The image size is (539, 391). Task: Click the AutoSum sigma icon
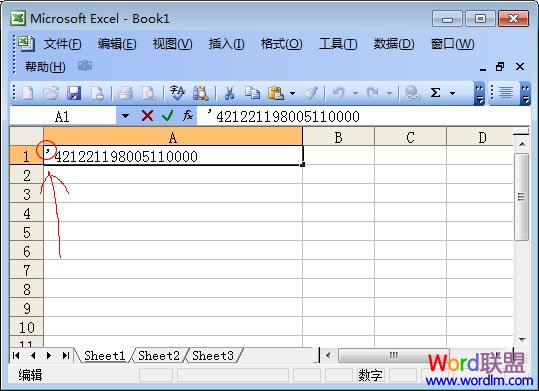[x=435, y=93]
